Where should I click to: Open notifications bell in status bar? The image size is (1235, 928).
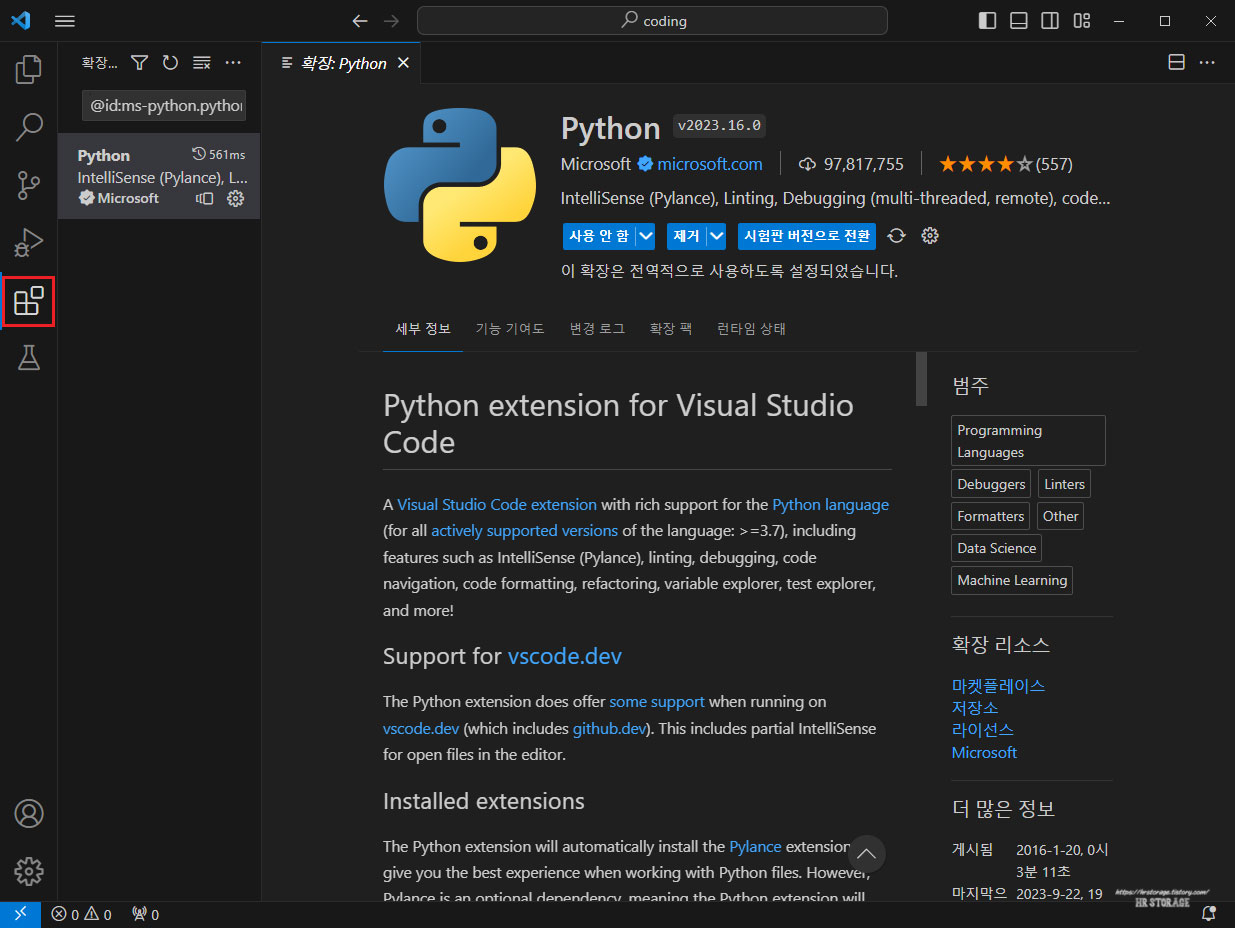tap(1209, 914)
